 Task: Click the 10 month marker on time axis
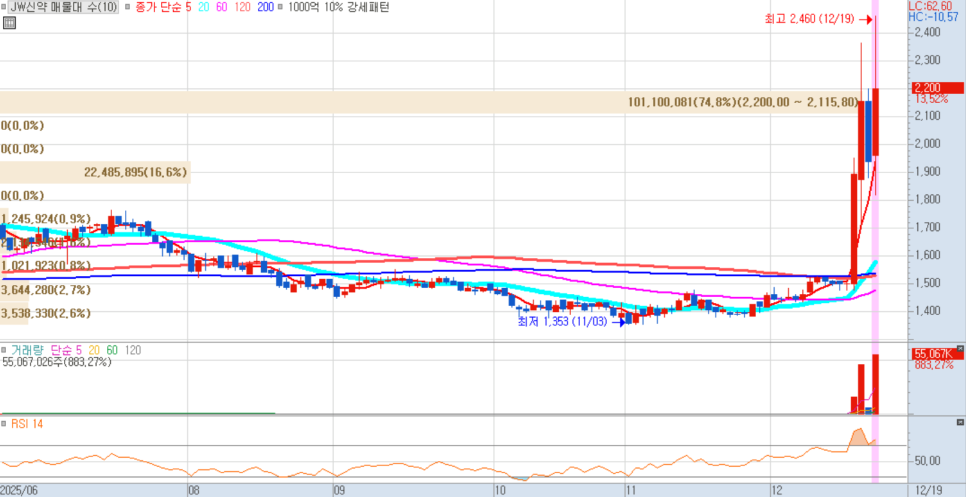tap(500, 491)
